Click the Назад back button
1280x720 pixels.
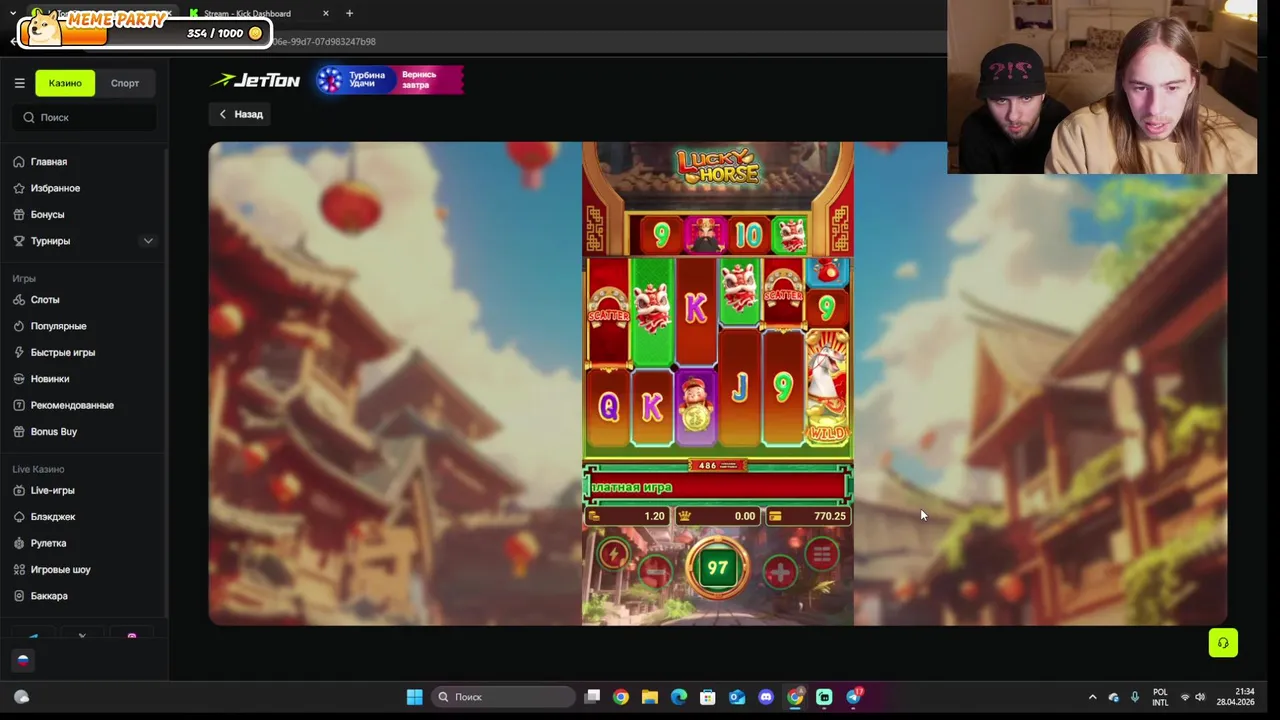[241, 114]
